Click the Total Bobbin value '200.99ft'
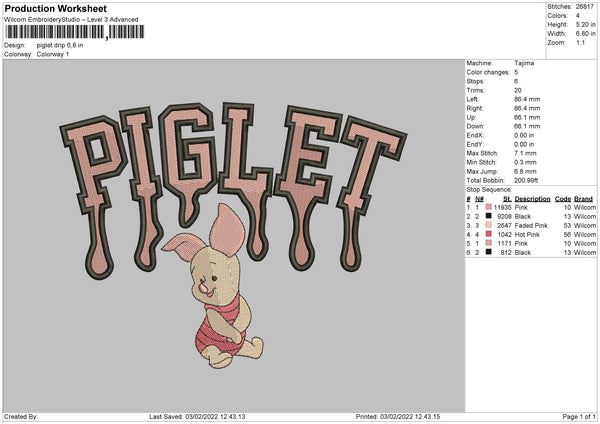Image resolution: width=600 pixels, height=424 pixels. (x=526, y=180)
